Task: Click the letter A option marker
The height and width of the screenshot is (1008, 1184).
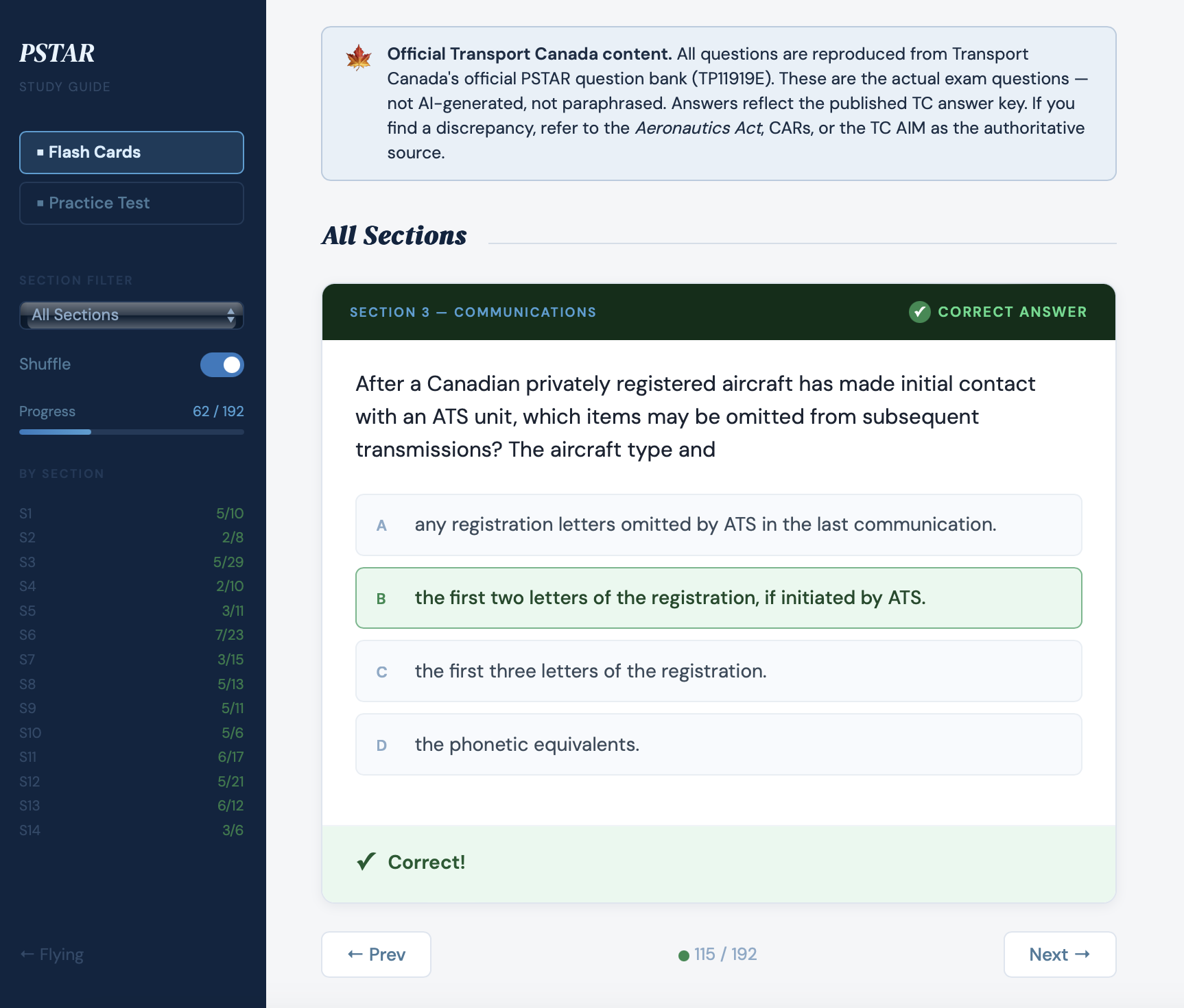Action: [x=381, y=525]
